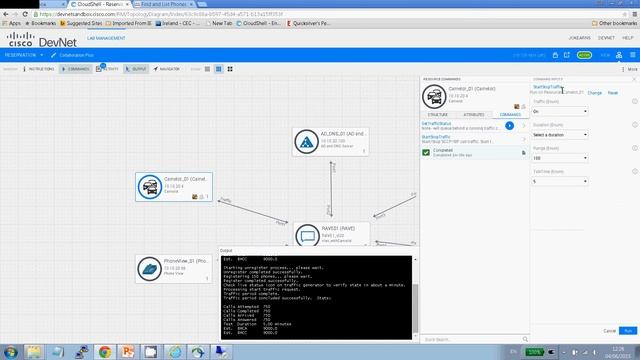Open the diagram topology icon in blue bar
Viewport: 640px width, 360px height.
(619, 55)
